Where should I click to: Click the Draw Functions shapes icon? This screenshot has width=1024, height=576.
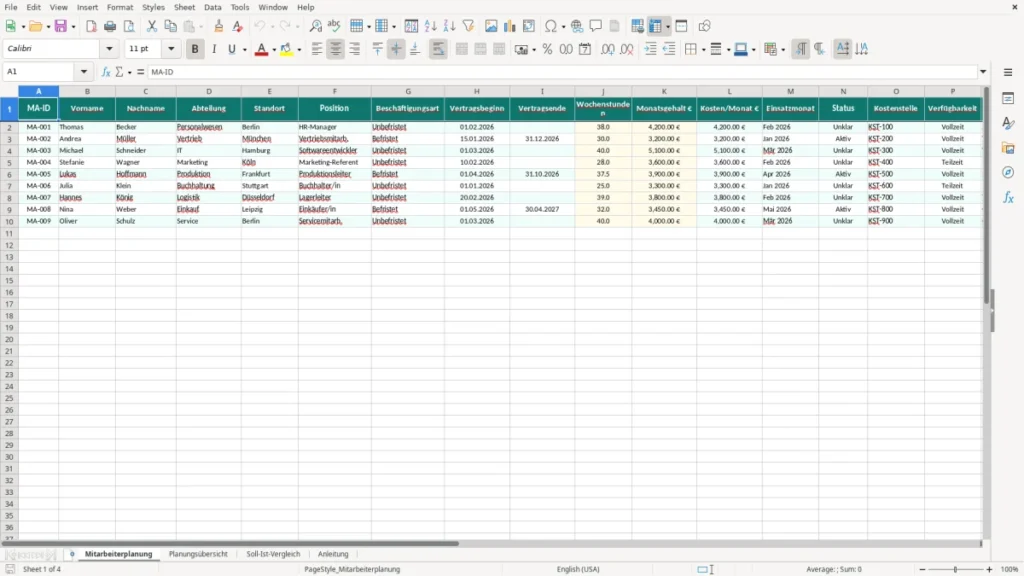point(704,26)
